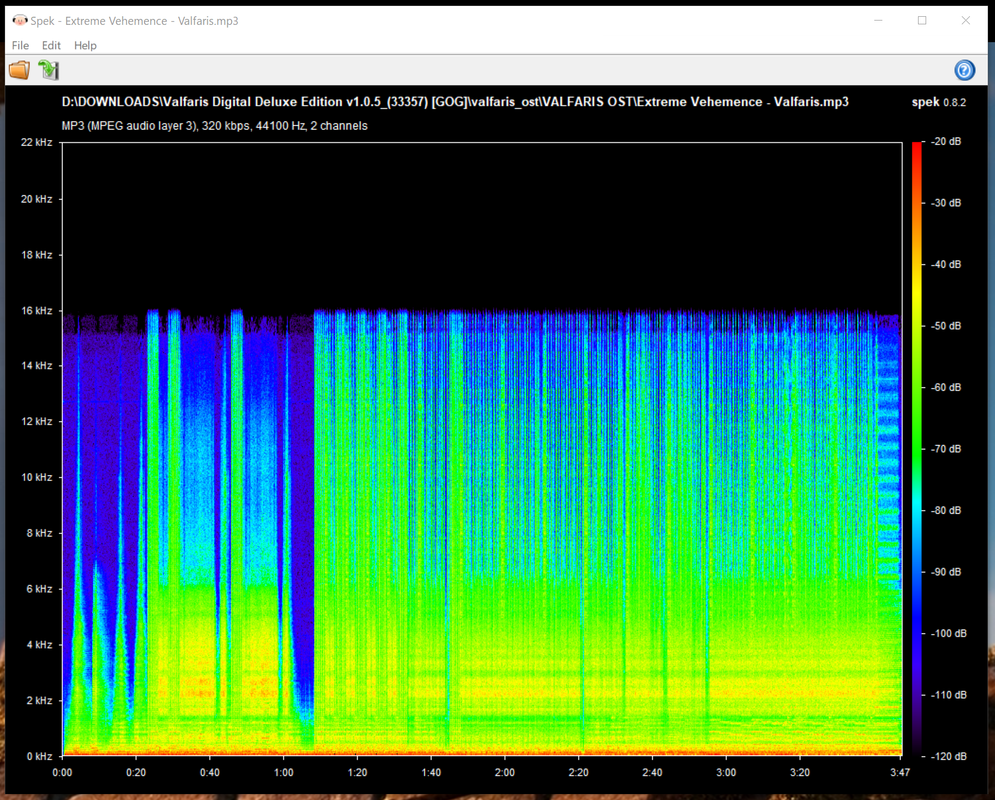Click the -80 dB scale label
This screenshot has width=995, height=800.
pyautogui.click(x=946, y=511)
